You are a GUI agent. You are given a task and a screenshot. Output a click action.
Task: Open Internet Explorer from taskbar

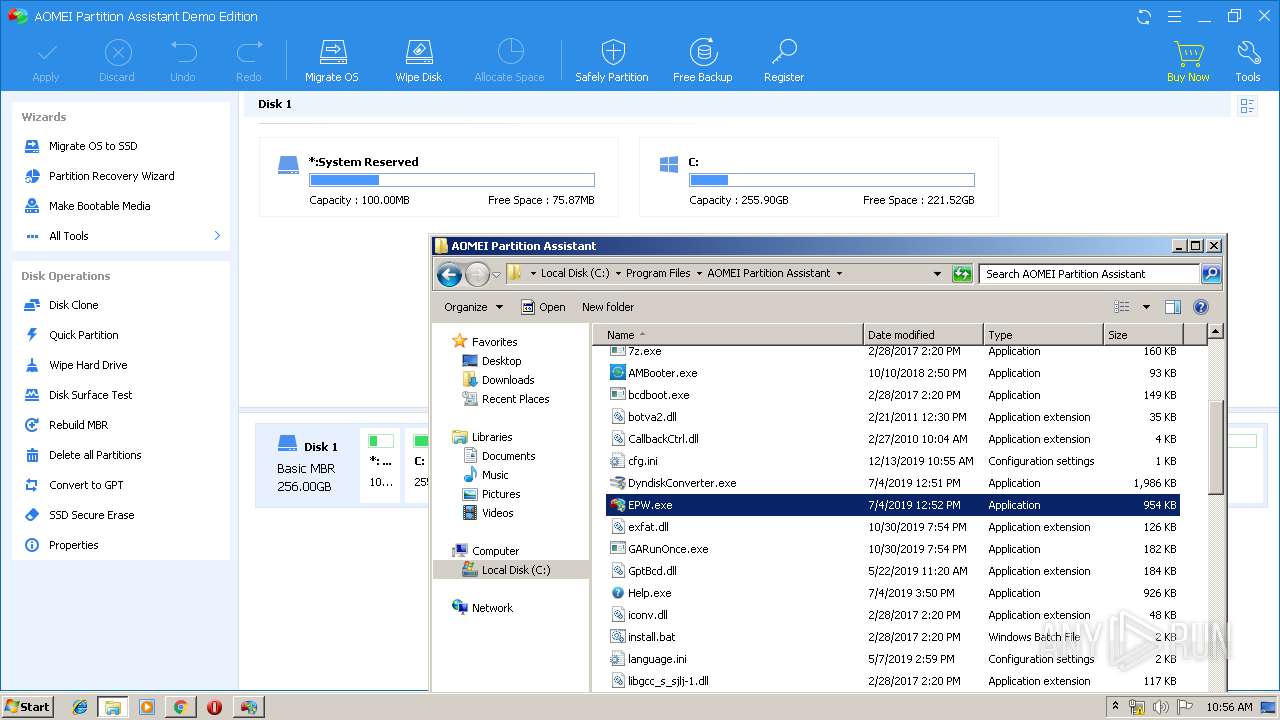click(80, 707)
